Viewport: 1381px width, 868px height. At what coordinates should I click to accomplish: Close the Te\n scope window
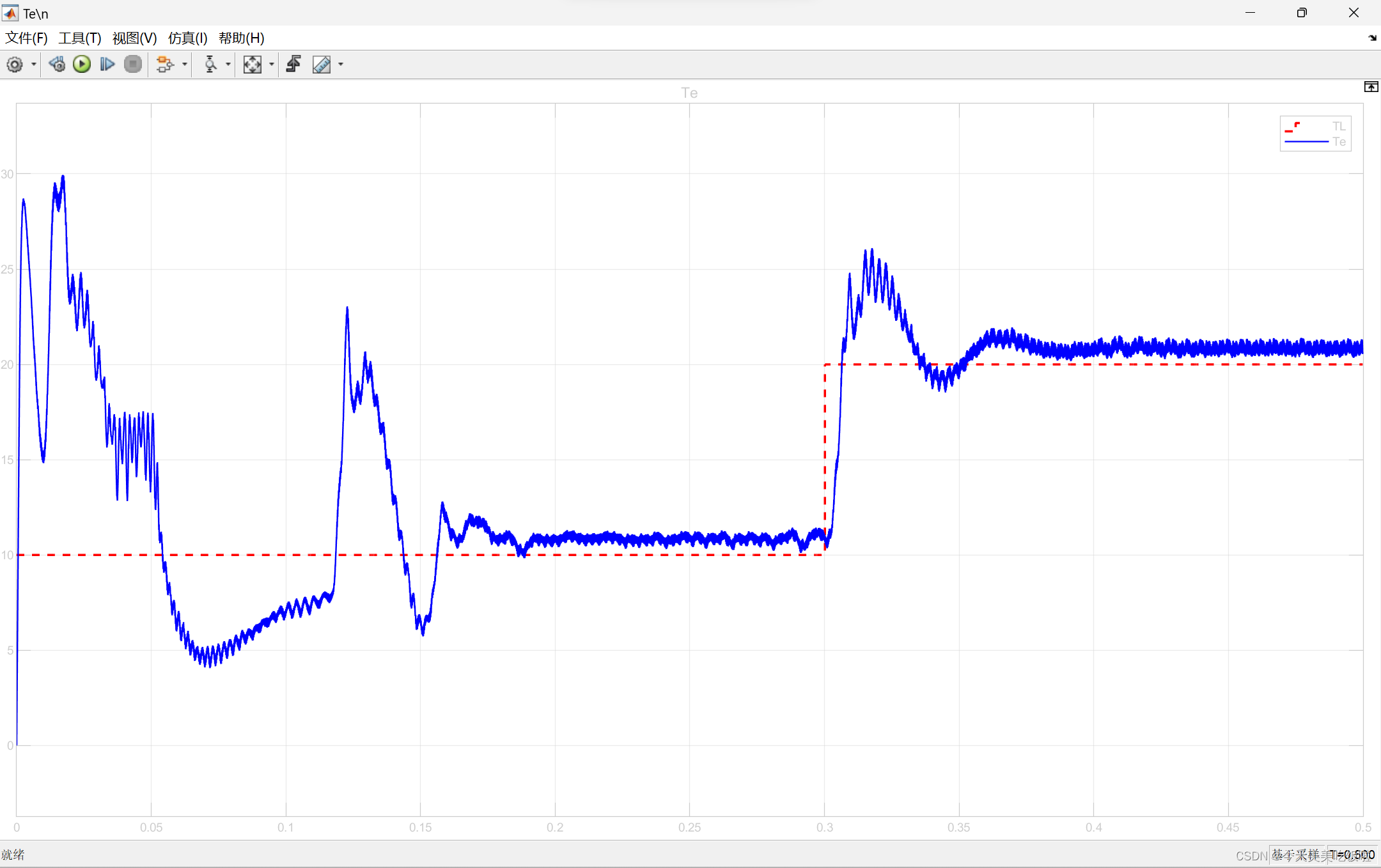click(1354, 13)
